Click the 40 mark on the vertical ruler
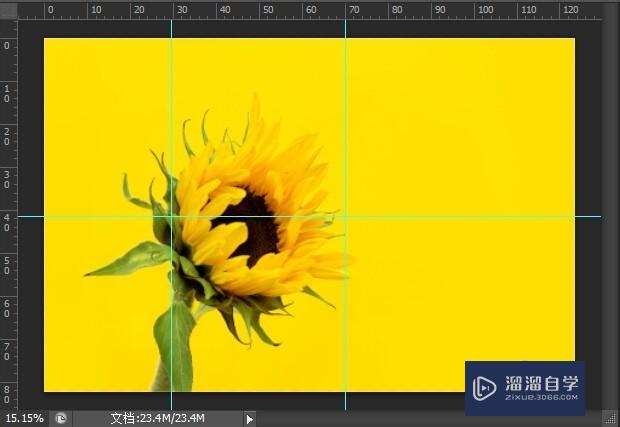620x427 pixels. 8,221
